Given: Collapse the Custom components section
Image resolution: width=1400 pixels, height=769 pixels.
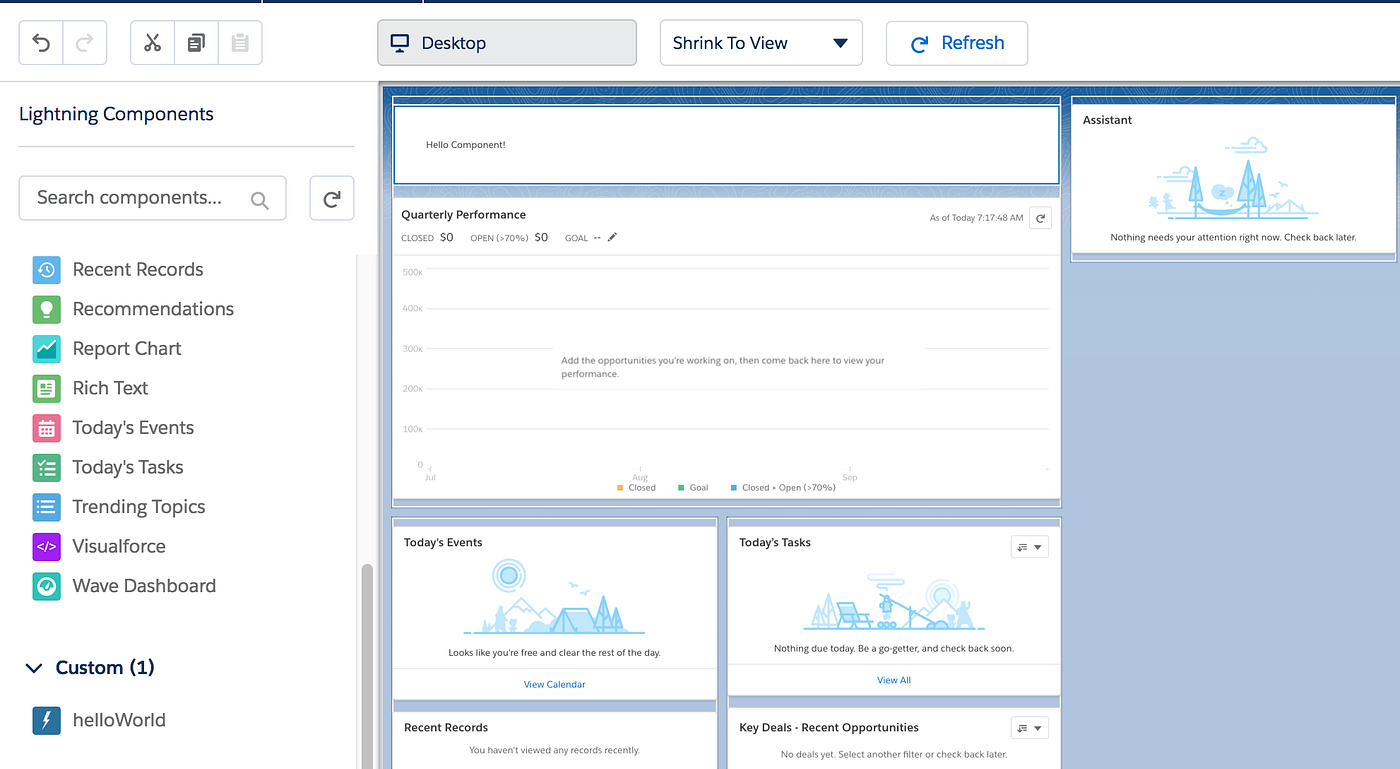Looking at the screenshot, I should (x=33, y=667).
